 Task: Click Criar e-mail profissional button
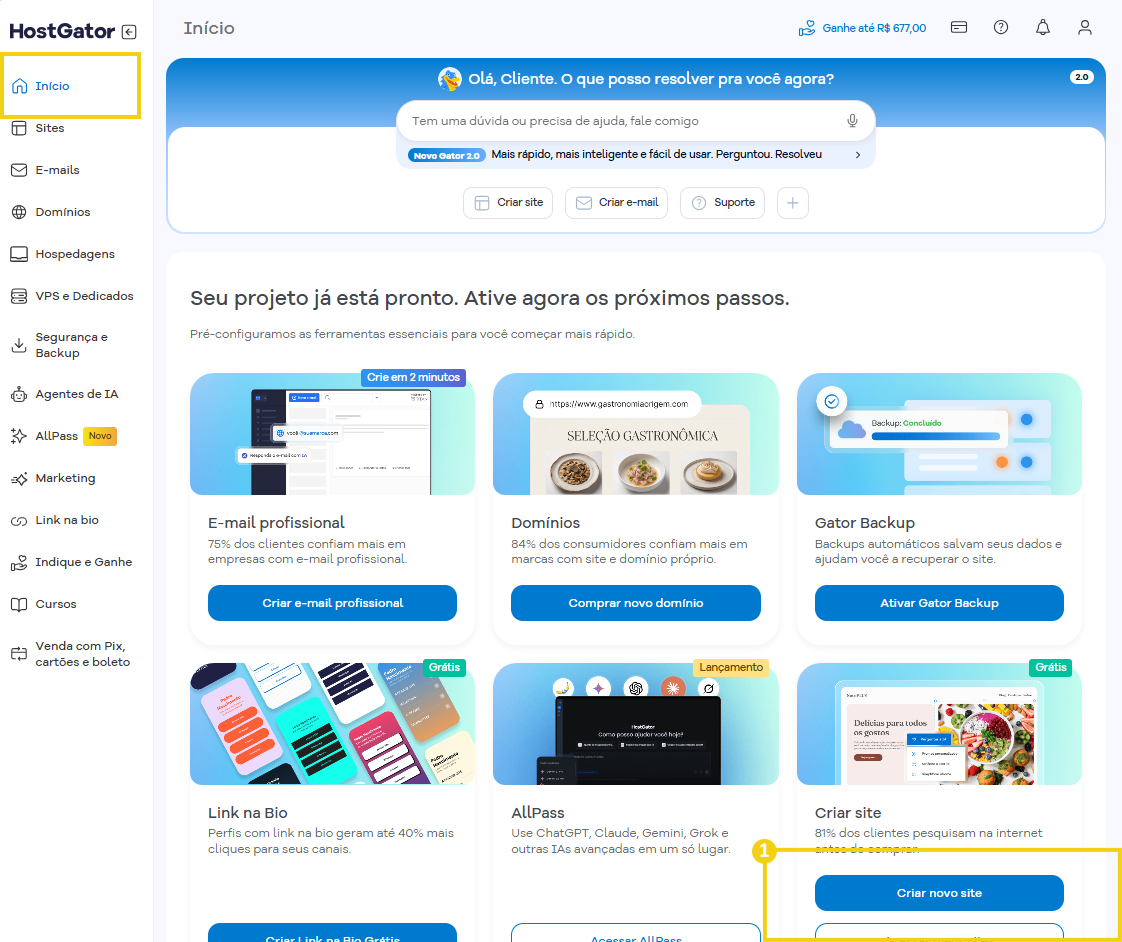coord(333,603)
